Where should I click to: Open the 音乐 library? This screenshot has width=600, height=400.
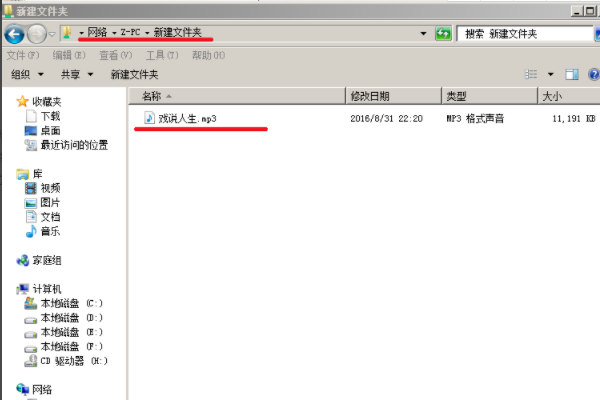pos(49,231)
